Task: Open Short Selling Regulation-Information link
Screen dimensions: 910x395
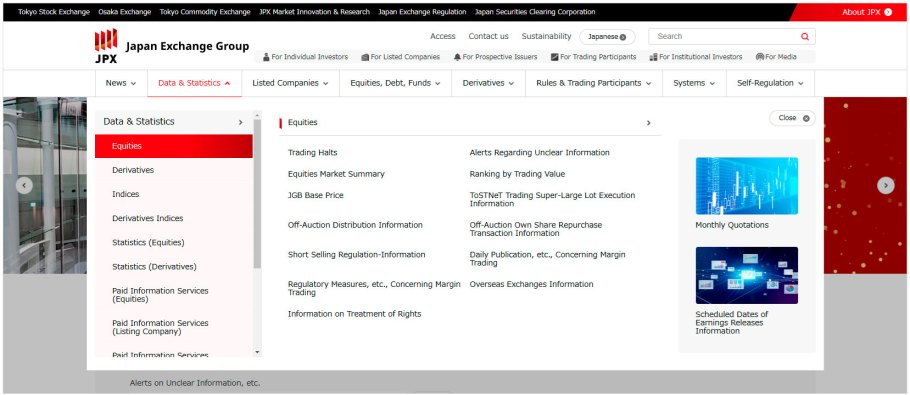Action: (356, 255)
